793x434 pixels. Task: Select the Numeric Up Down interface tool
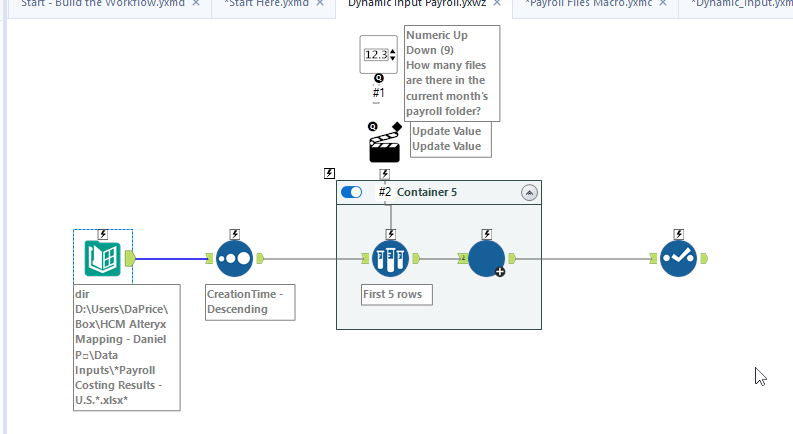[379, 55]
